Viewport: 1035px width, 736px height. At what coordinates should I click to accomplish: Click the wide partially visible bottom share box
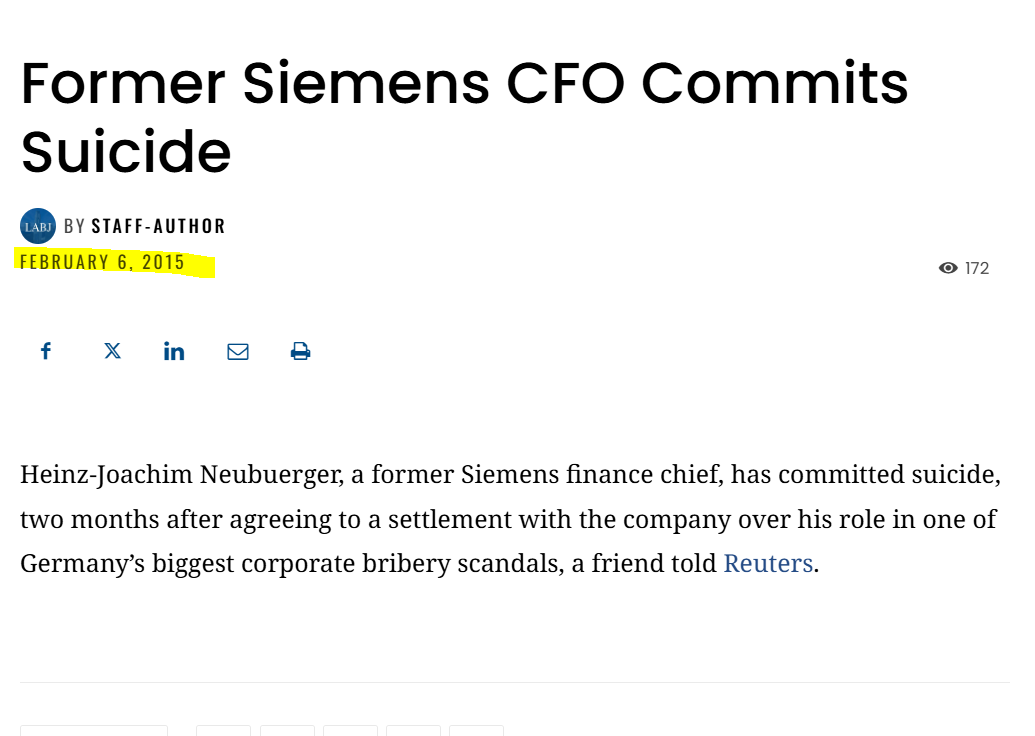point(94,731)
